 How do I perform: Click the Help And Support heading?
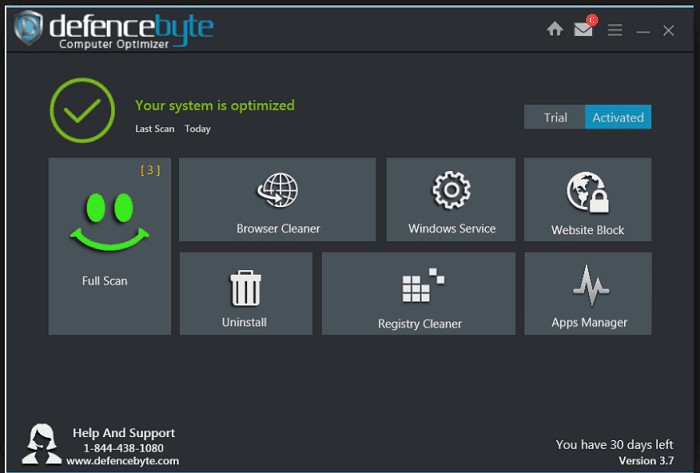(x=124, y=433)
